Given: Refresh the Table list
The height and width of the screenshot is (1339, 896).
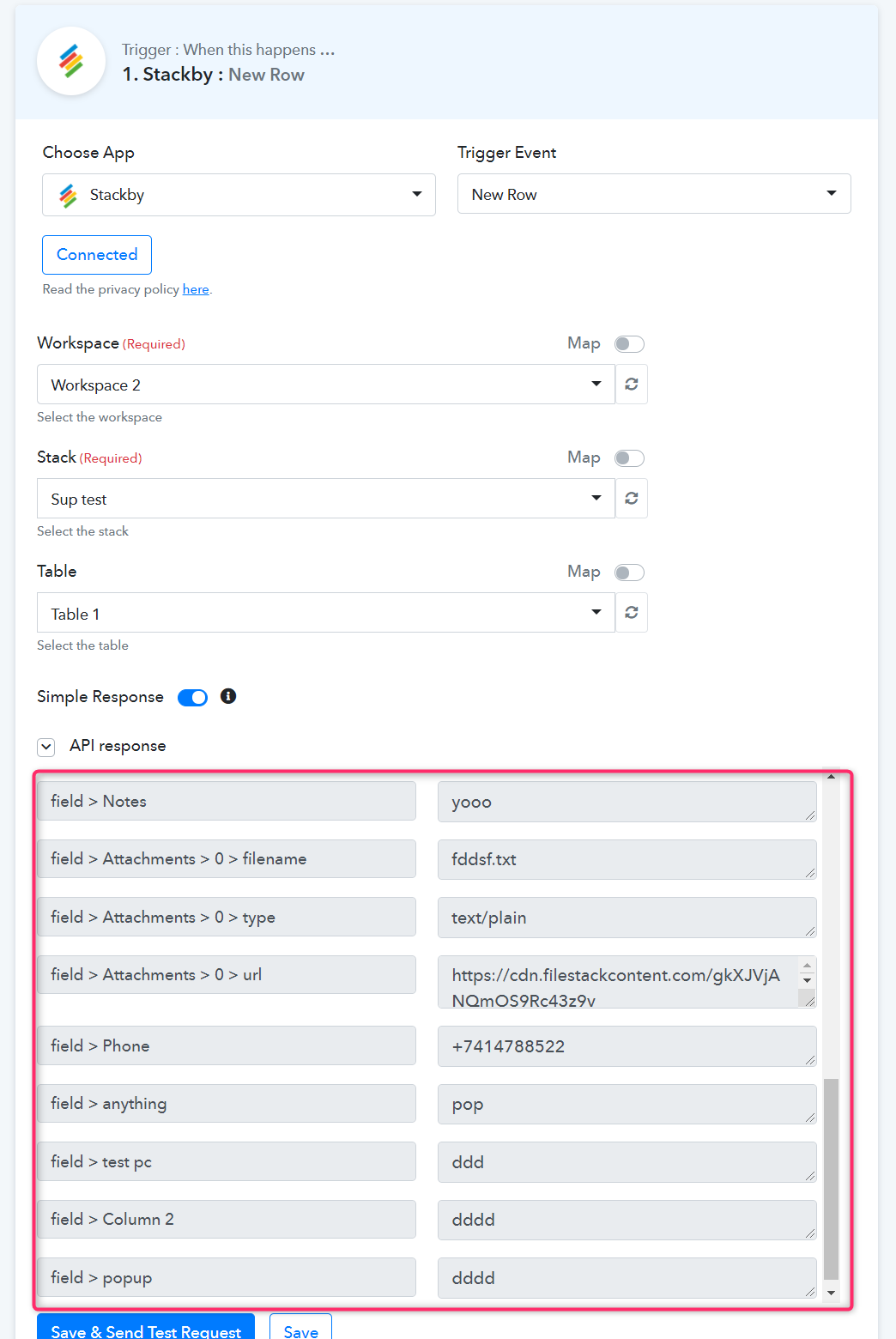Looking at the screenshot, I should click(x=632, y=612).
